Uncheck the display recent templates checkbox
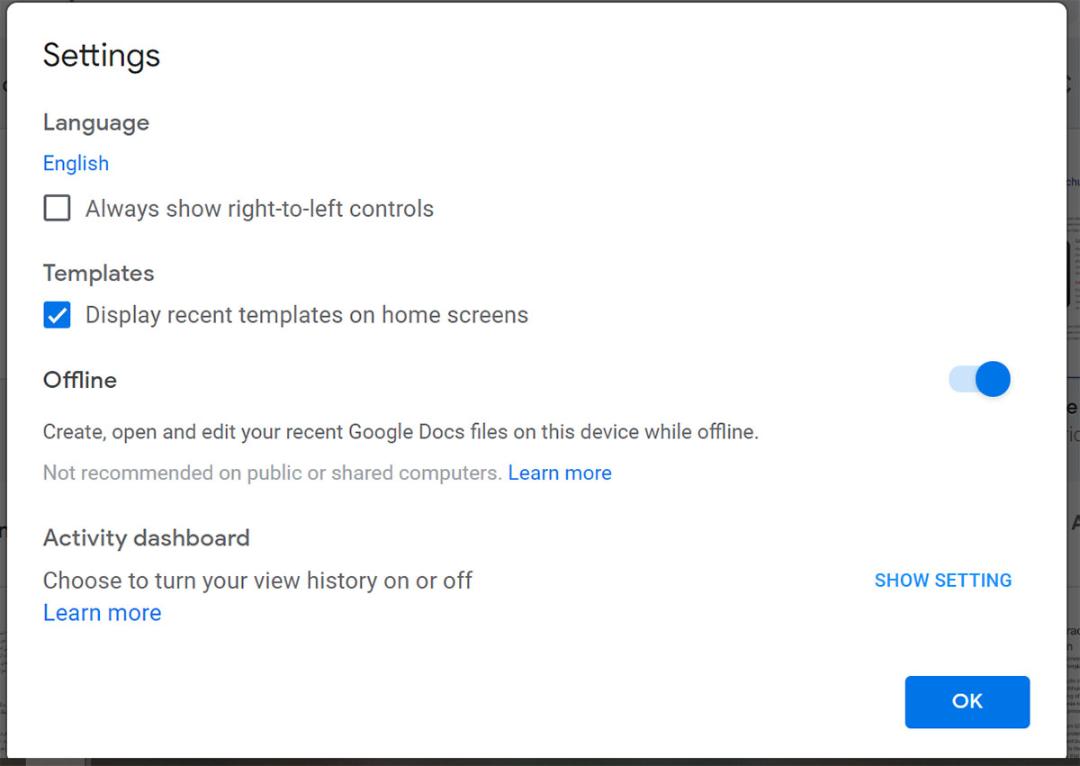This screenshot has width=1080, height=766. pos(56,315)
